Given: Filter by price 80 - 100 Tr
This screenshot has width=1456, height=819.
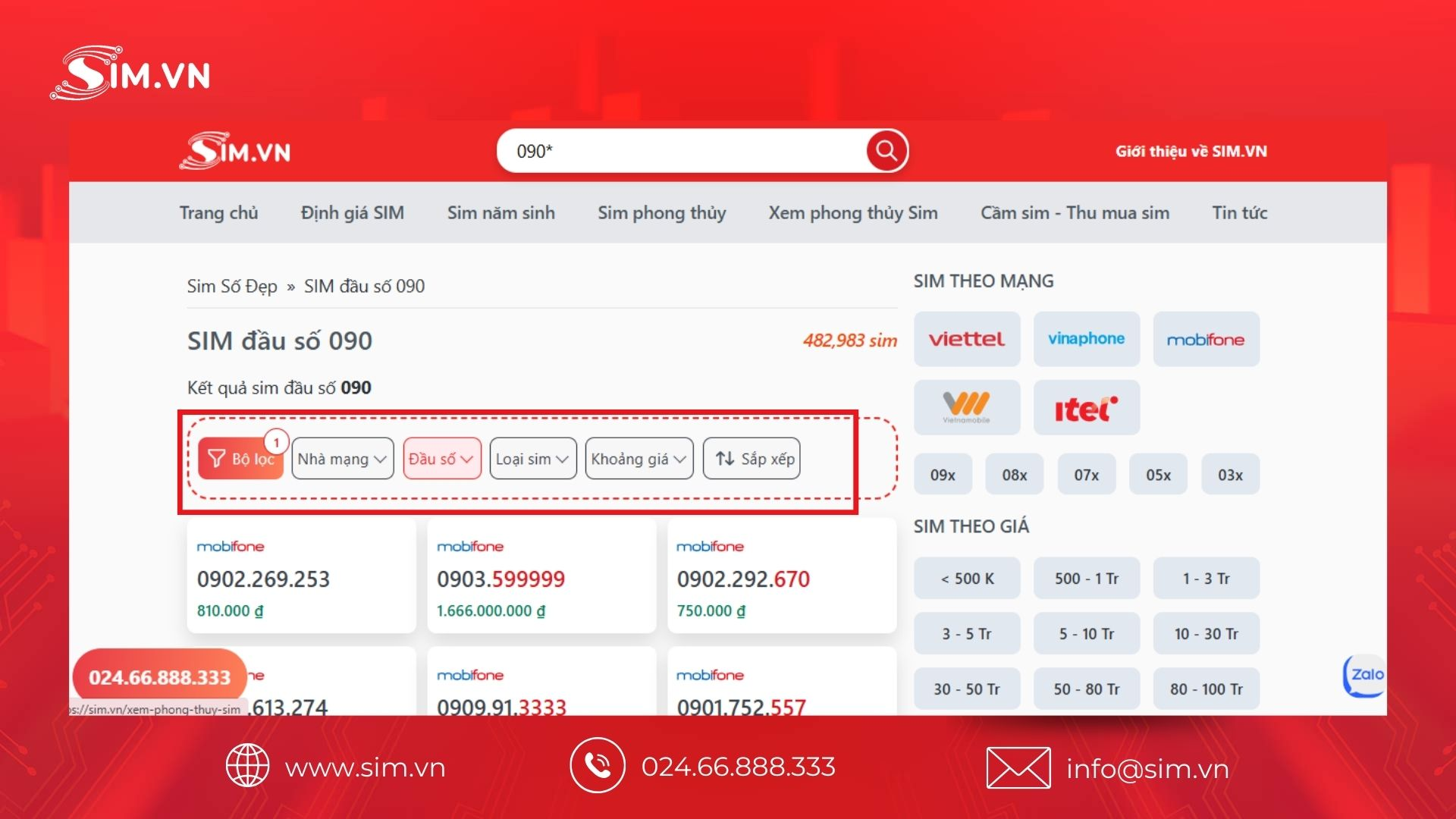Looking at the screenshot, I should click(x=1207, y=689).
